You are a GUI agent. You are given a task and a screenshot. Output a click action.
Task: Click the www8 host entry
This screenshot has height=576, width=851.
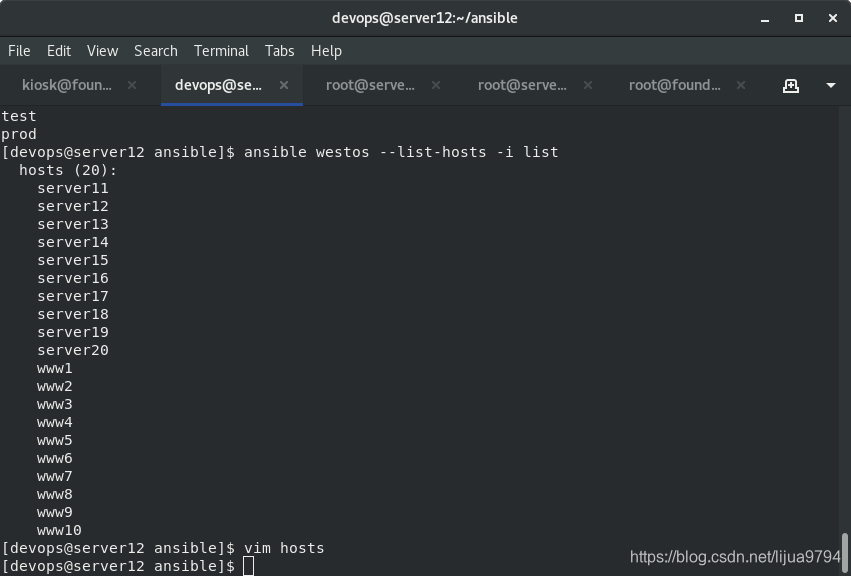click(54, 495)
